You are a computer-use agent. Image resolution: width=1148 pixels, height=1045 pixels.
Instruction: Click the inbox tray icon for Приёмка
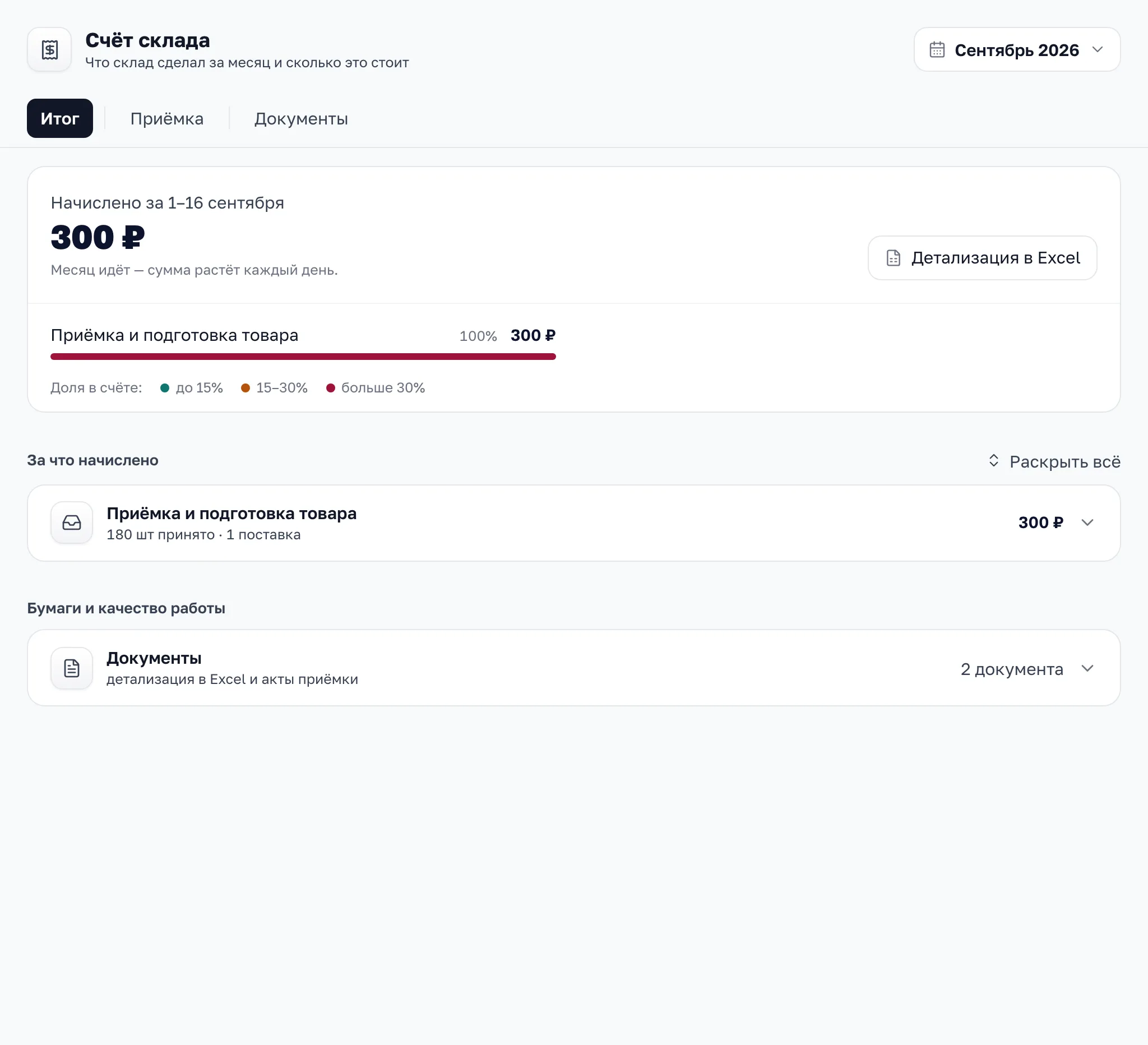pyautogui.click(x=72, y=523)
